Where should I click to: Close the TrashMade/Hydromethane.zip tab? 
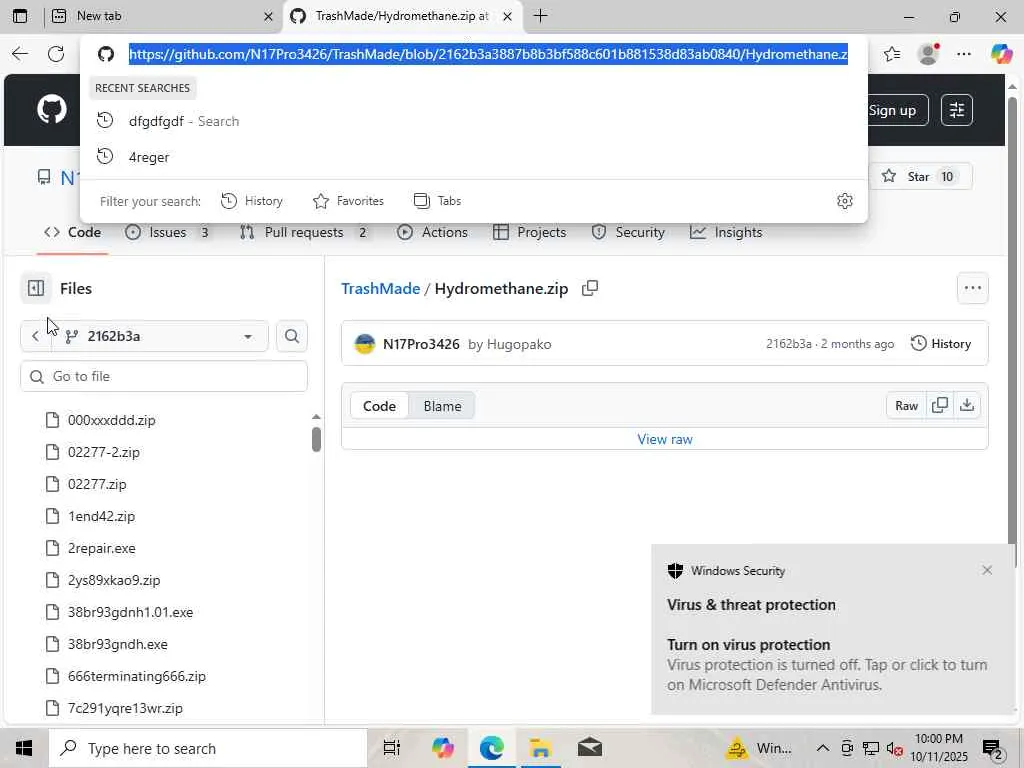507,17
